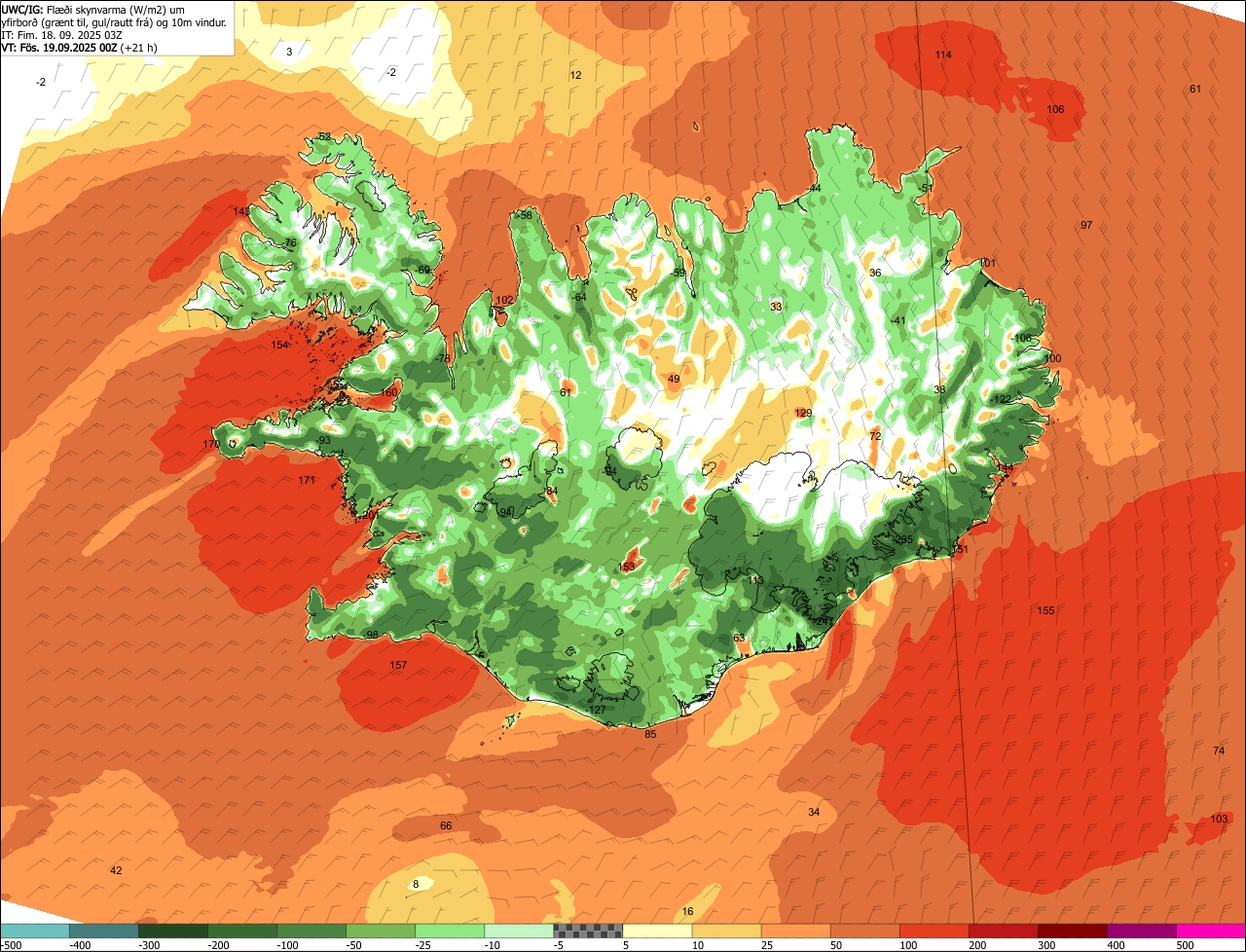Image resolution: width=1246 pixels, height=952 pixels.
Task: Click the map value '93' on the western peninsula
Action: [x=325, y=440]
